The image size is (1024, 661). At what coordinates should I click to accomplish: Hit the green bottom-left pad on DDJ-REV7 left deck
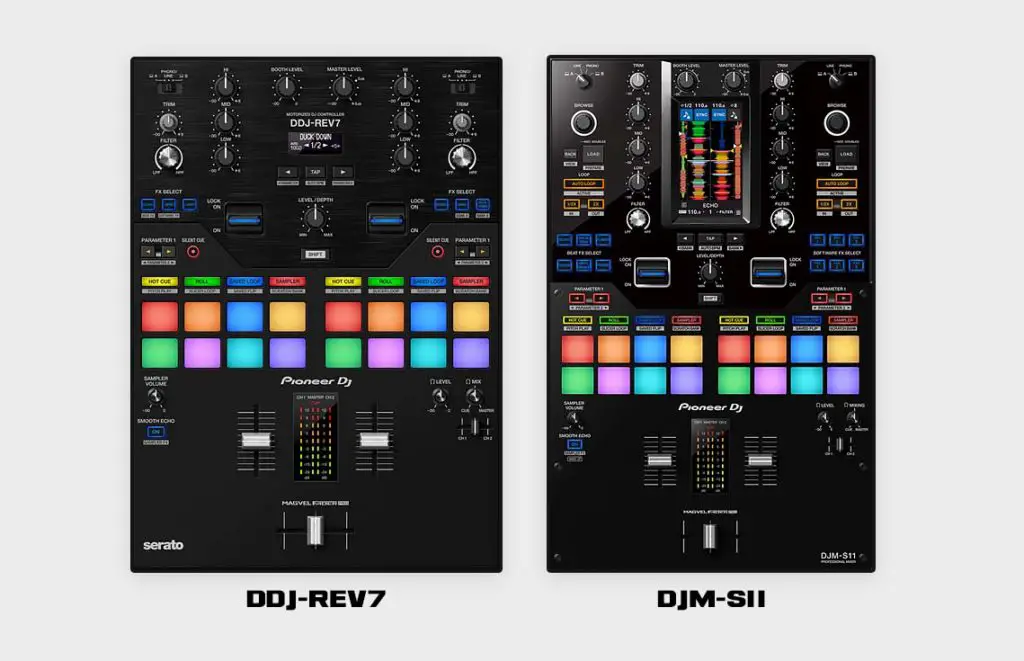159,353
